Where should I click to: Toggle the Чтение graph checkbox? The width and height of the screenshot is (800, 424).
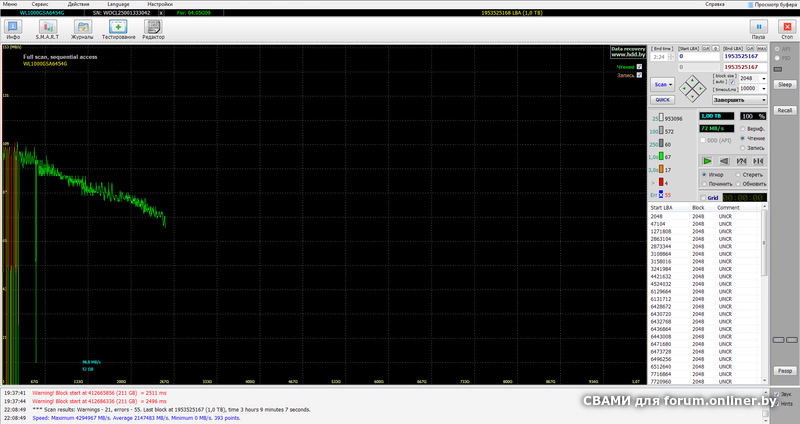tap(639, 67)
